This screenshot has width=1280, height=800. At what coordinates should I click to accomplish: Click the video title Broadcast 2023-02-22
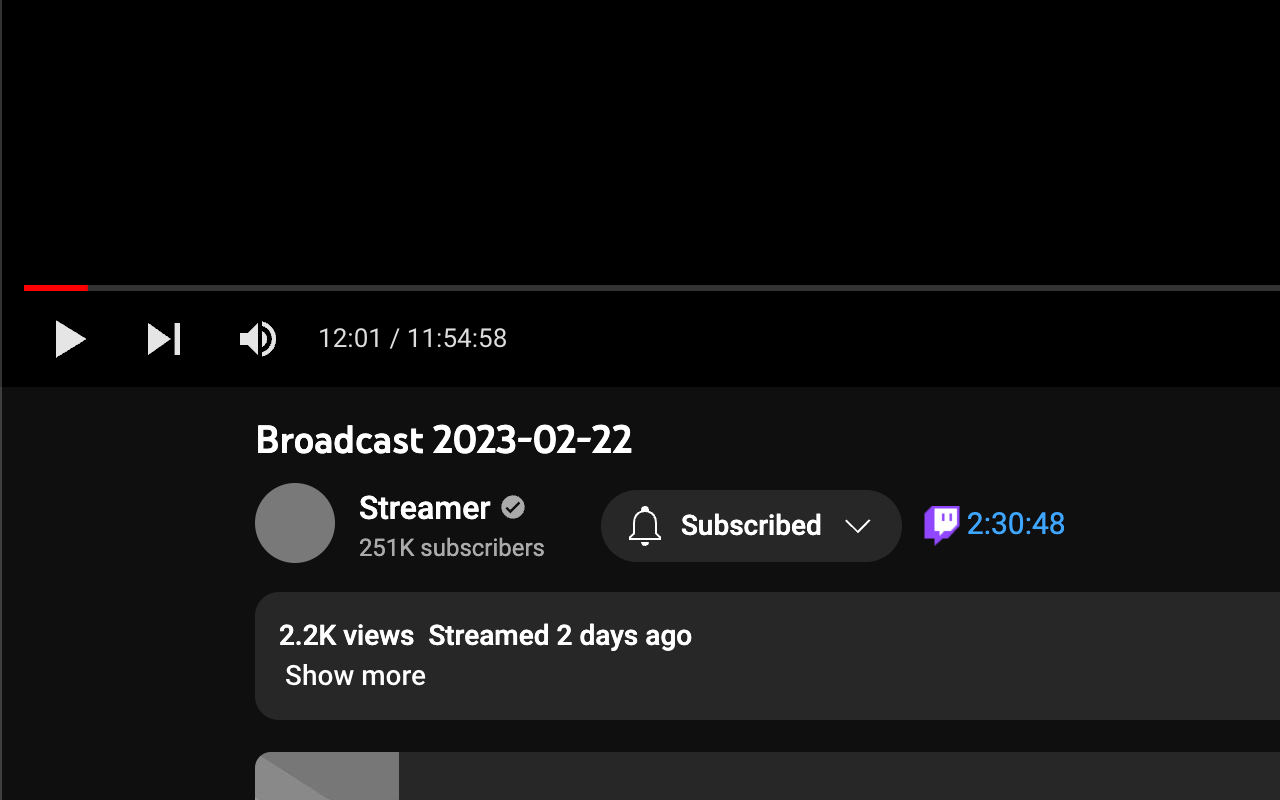click(x=444, y=440)
